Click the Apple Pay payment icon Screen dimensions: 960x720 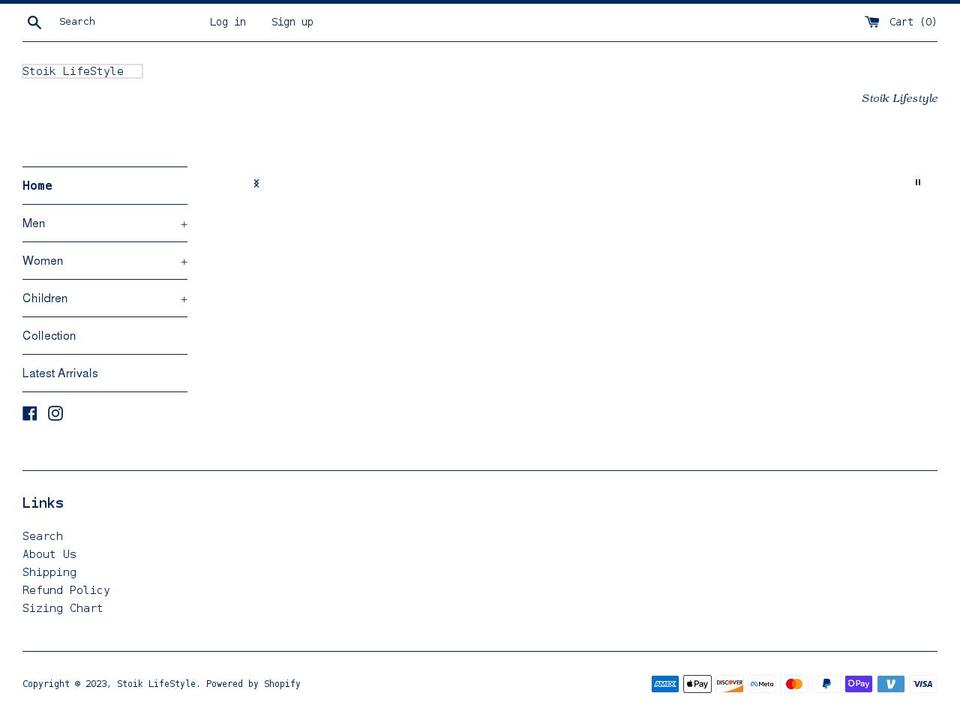pyautogui.click(x=697, y=684)
